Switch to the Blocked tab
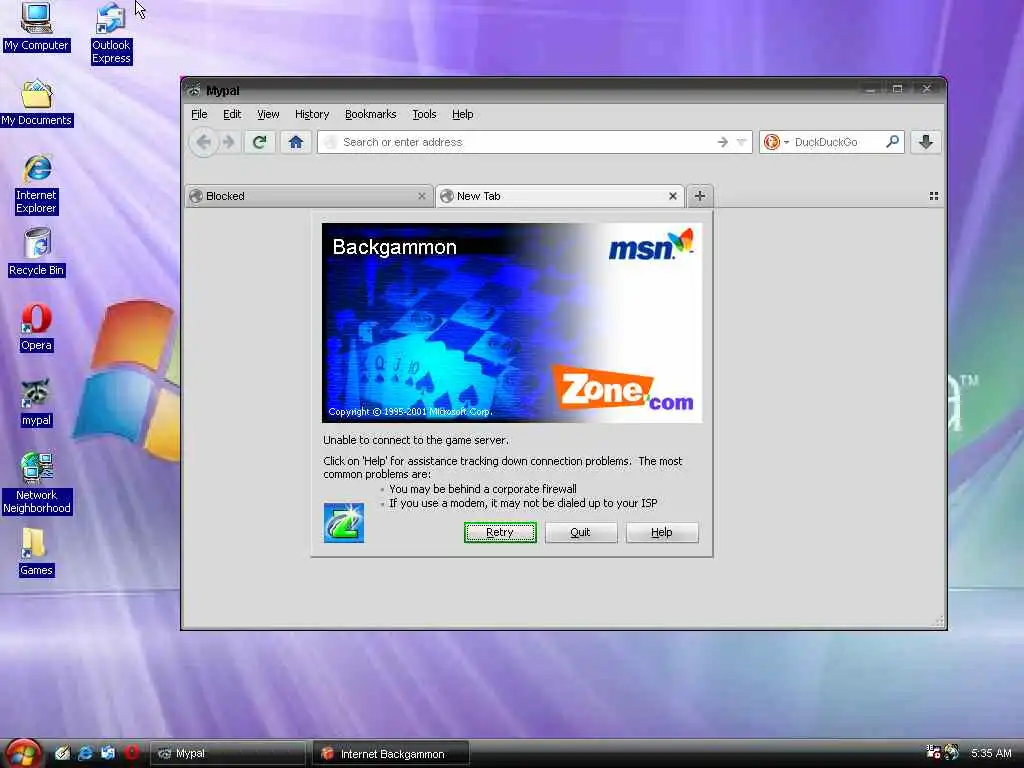1024x768 pixels. pos(309,196)
